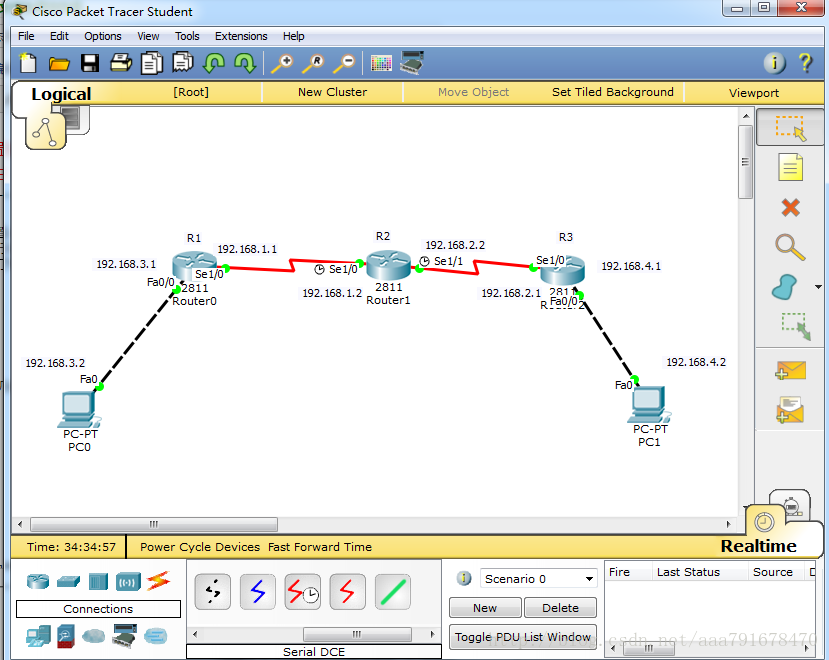The image size is (829, 660).
Task: Open the Extensions menu
Action: pyautogui.click(x=241, y=36)
